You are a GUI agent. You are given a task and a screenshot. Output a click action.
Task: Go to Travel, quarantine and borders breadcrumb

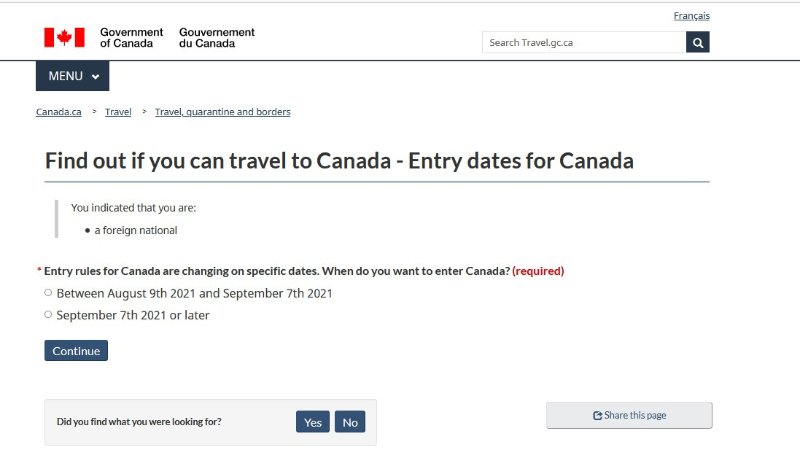(x=222, y=112)
